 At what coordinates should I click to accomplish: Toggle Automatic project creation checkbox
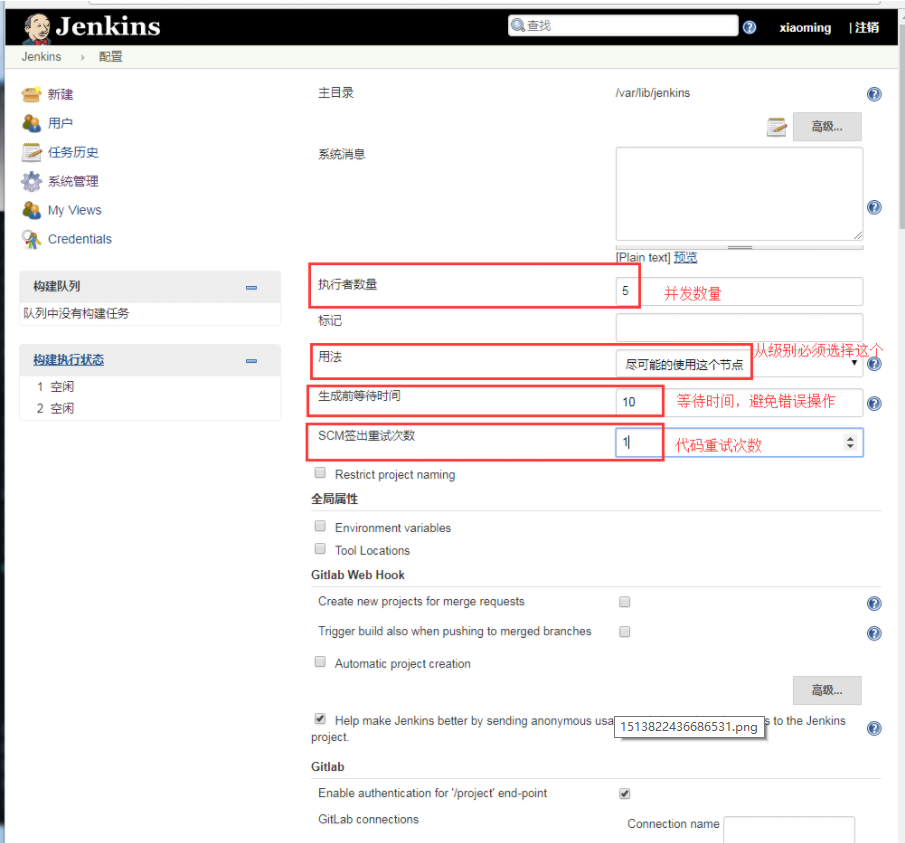[320, 662]
